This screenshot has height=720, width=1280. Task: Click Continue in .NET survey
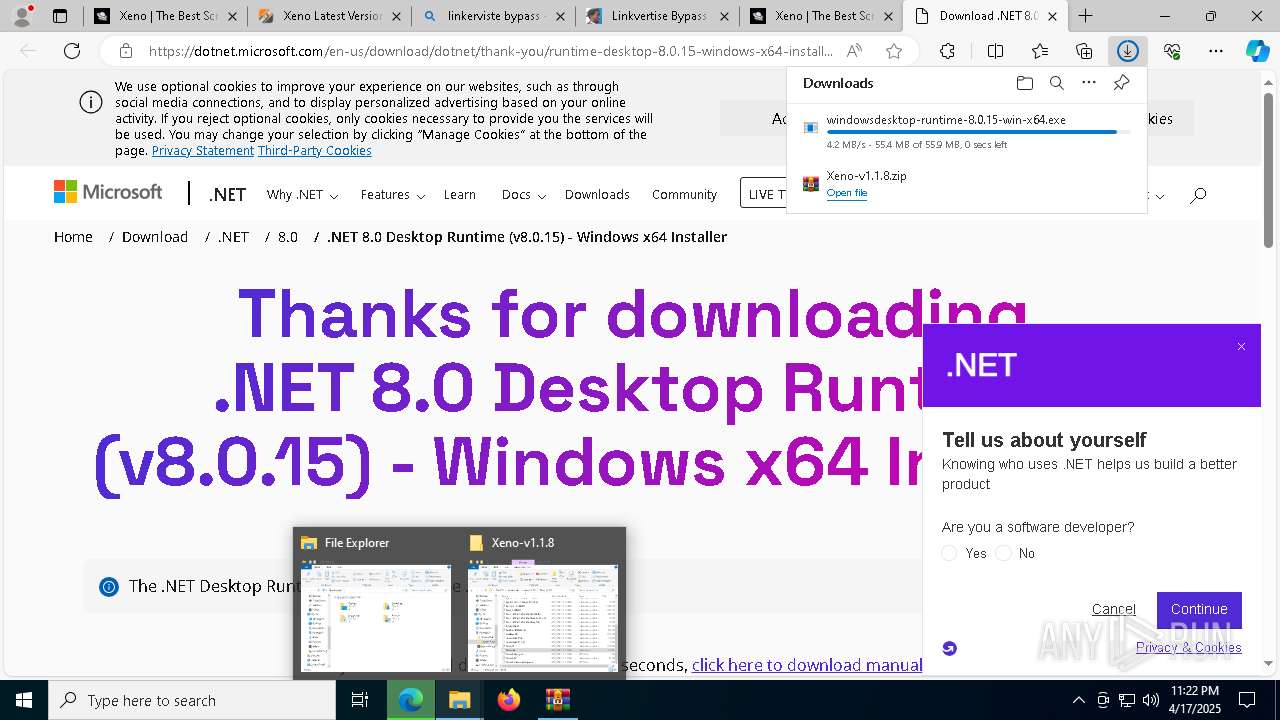[x=1199, y=609]
